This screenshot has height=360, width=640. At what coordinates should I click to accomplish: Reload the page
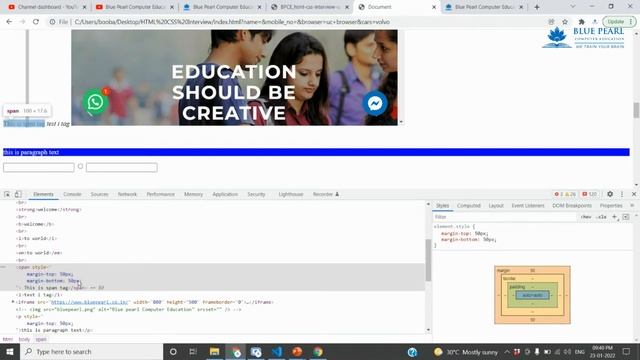(36, 22)
